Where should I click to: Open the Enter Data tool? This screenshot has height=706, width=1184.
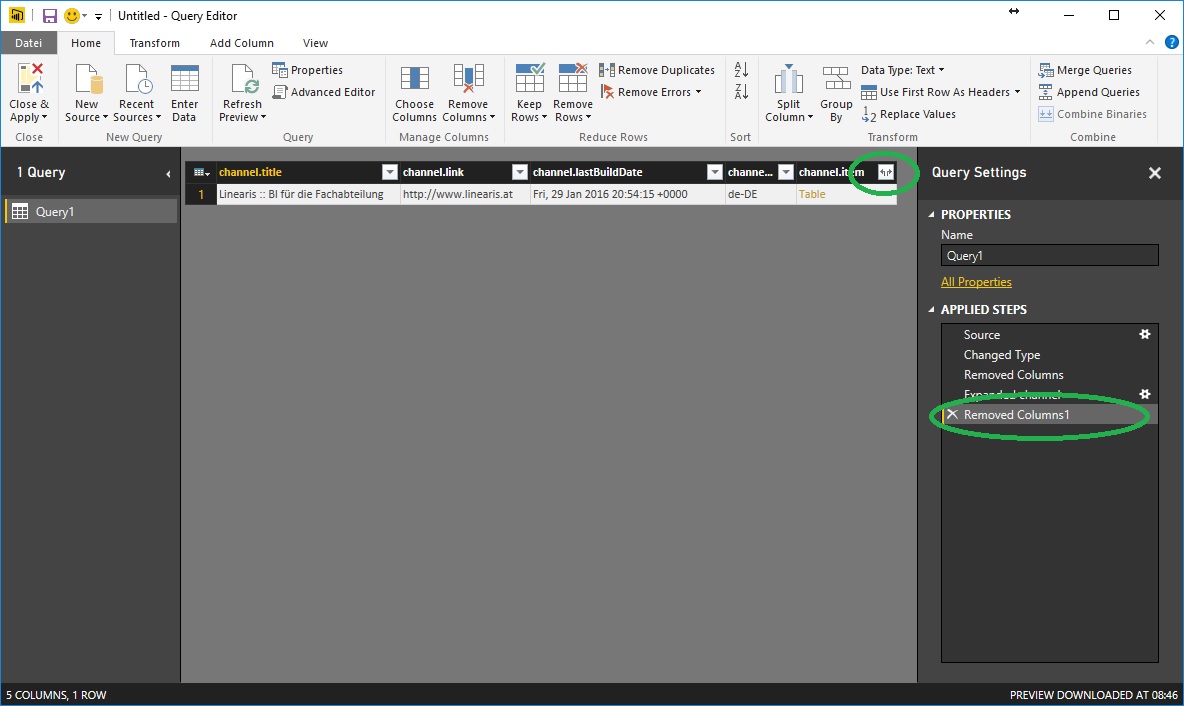[184, 80]
